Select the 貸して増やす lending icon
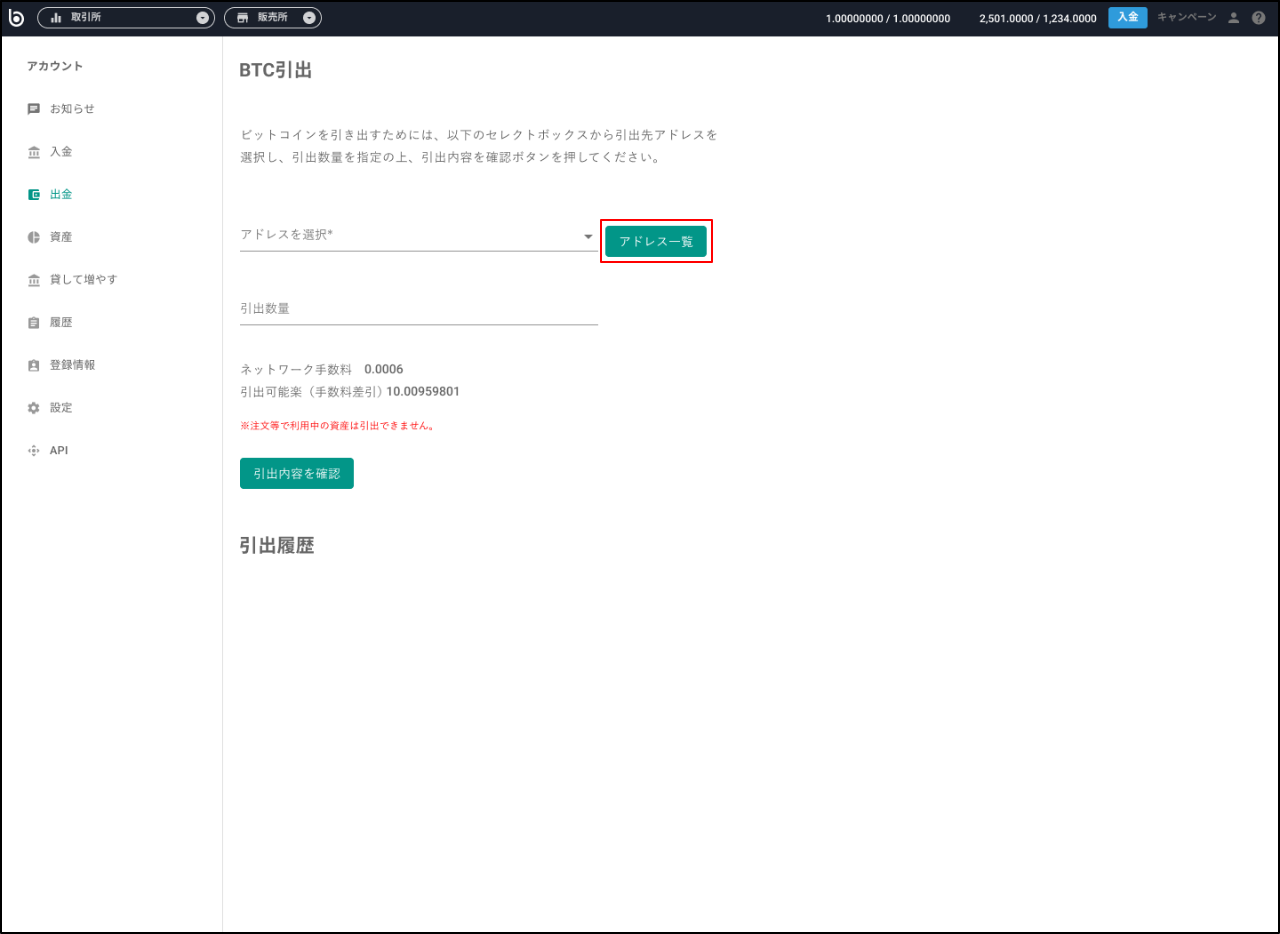The width and height of the screenshot is (1280, 934). (x=33, y=279)
